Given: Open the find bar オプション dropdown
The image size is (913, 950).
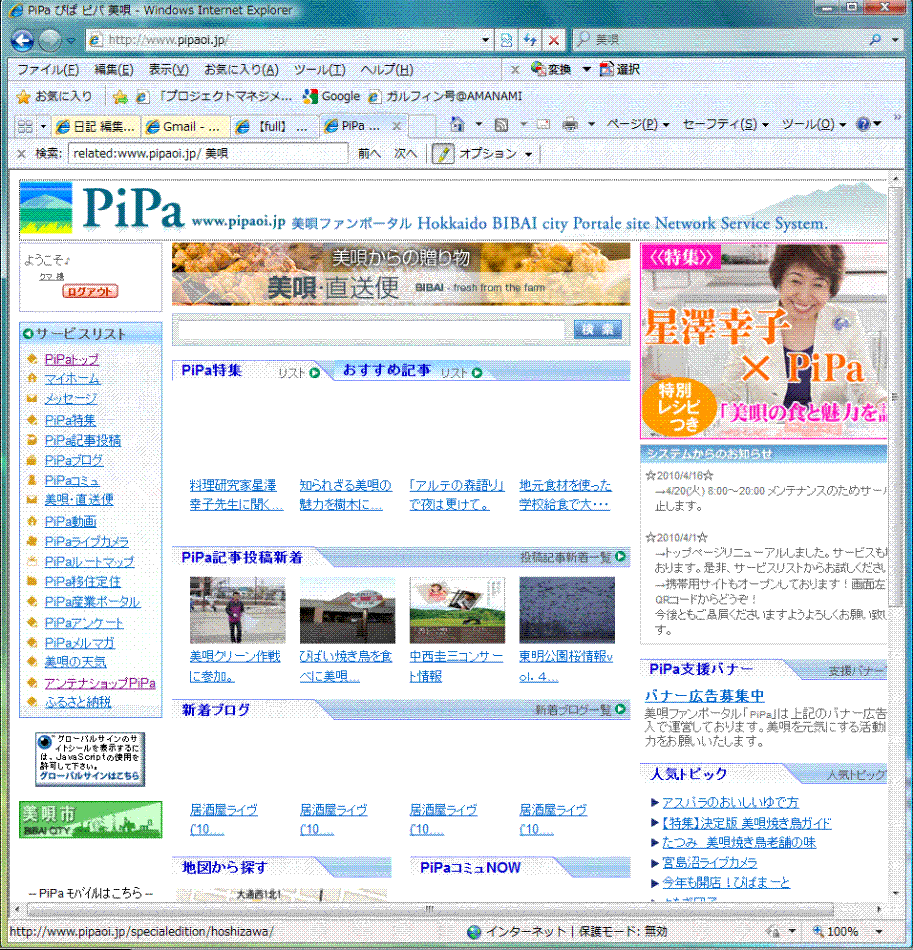Looking at the screenshot, I should click(496, 154).
